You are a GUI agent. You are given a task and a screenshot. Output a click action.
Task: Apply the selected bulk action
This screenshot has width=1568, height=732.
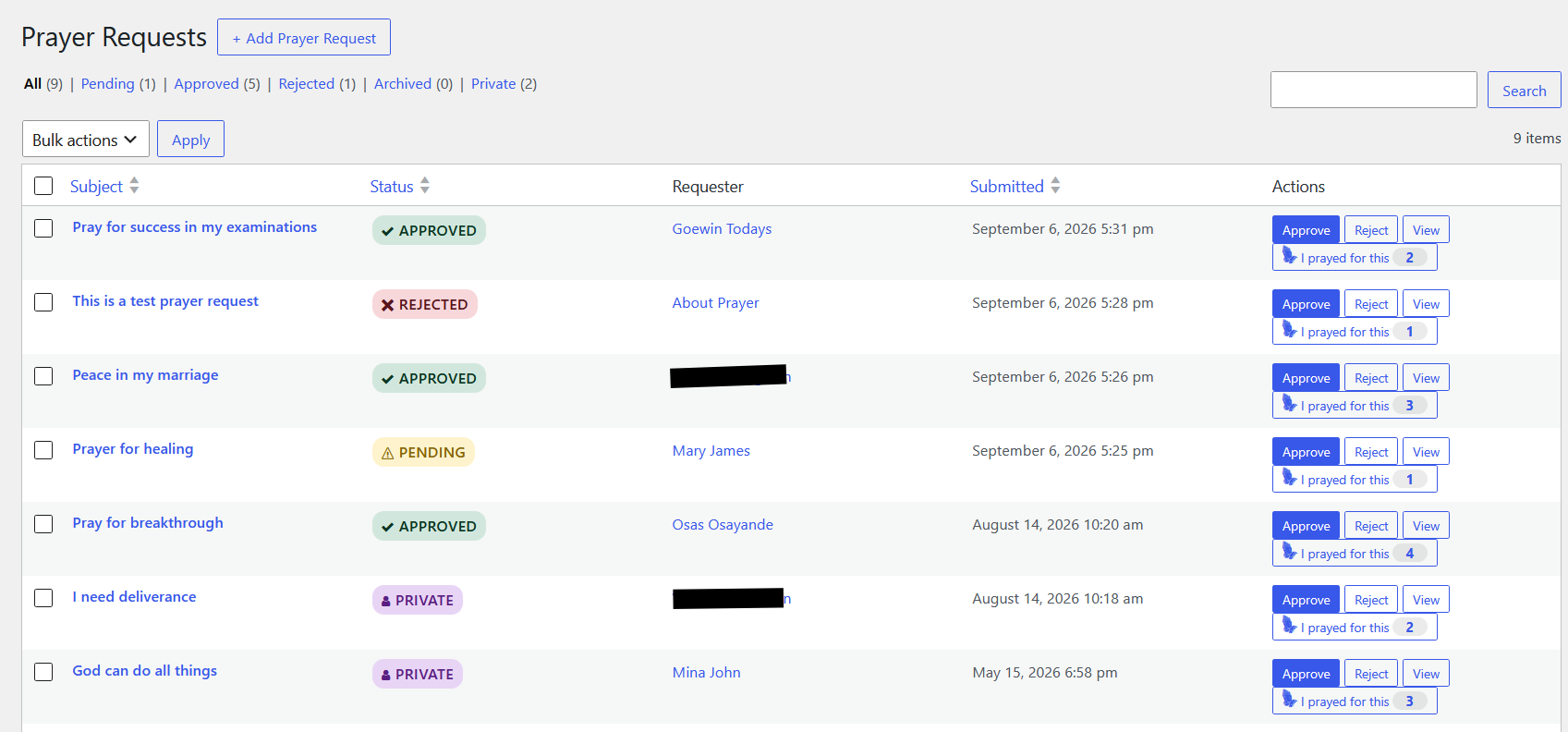[x=190, y=140]
